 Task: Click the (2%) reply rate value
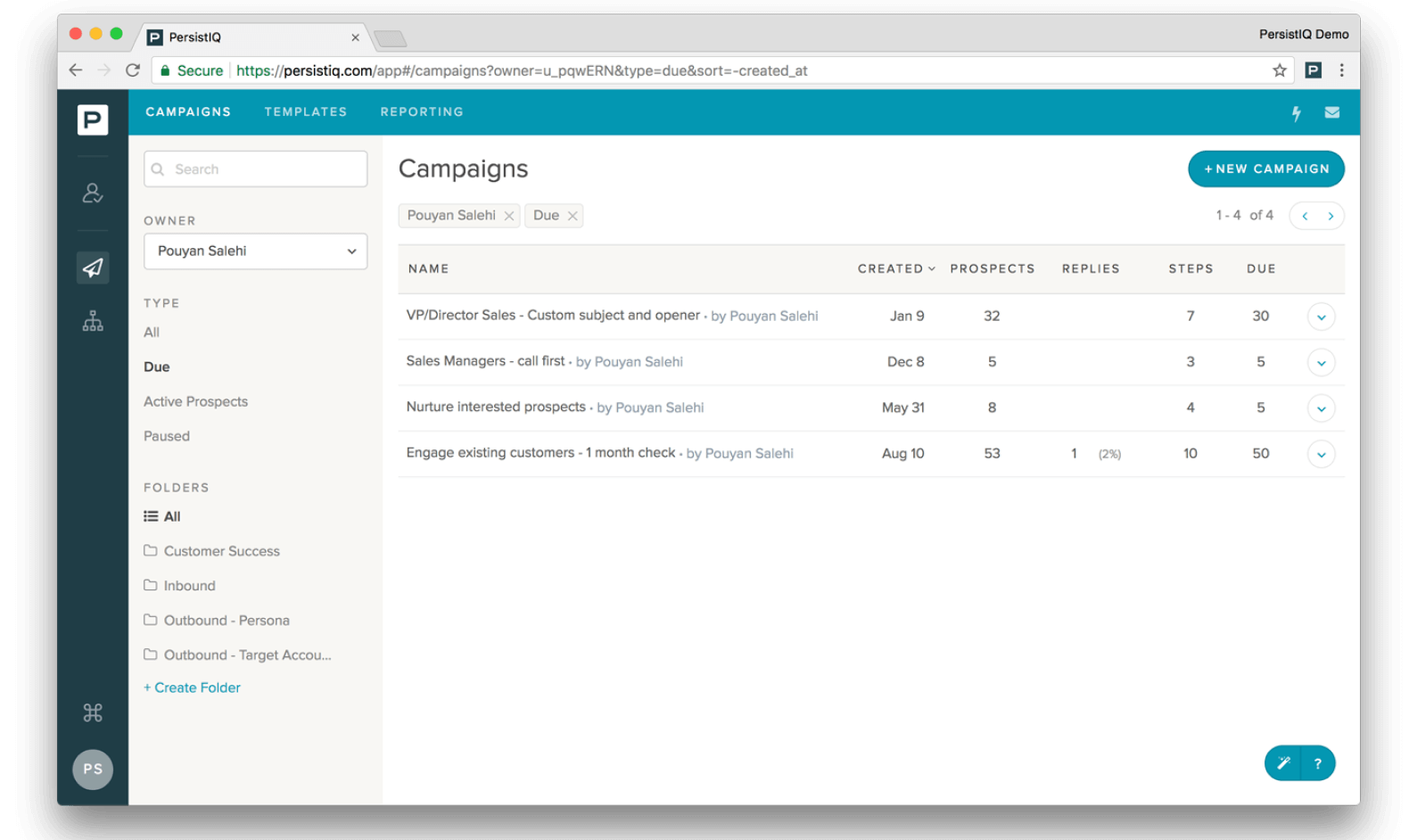point(1109,454)
